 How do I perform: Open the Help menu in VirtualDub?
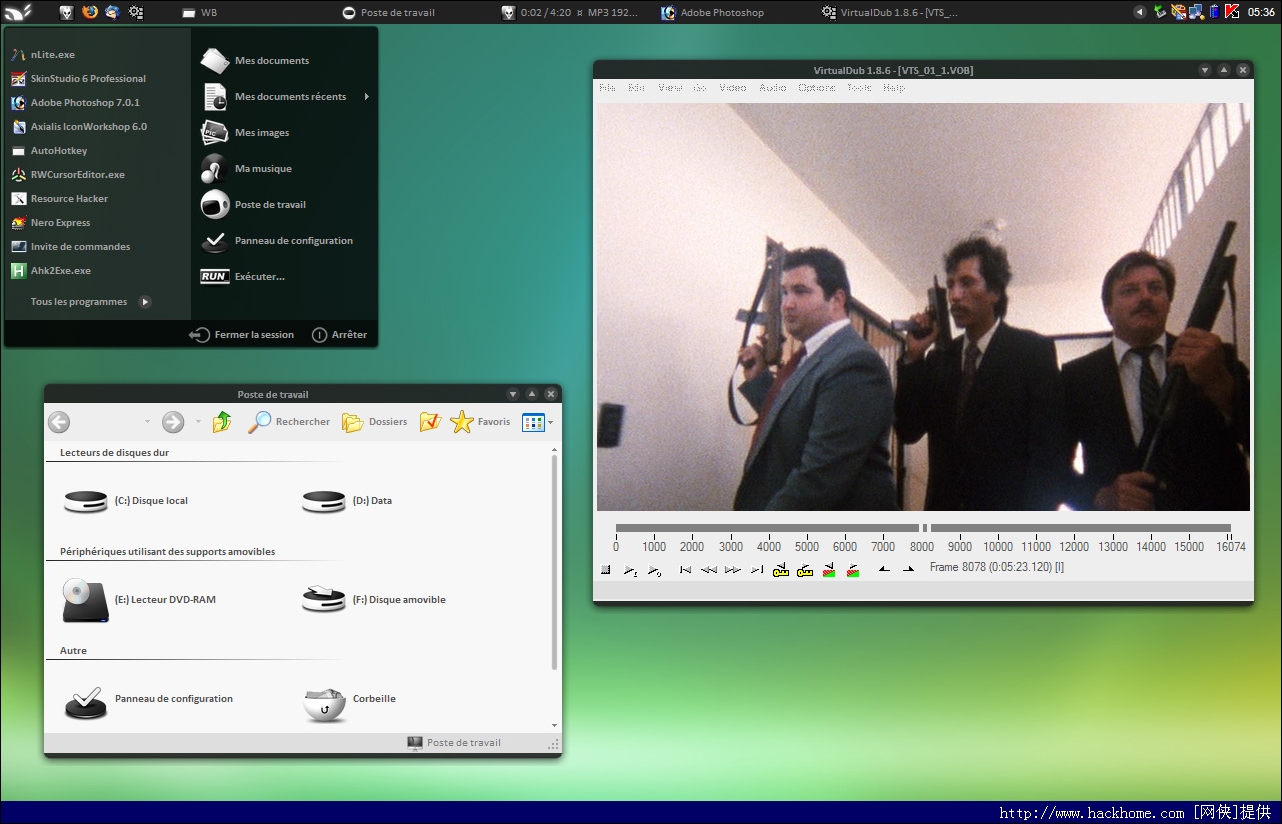[894, 88]
